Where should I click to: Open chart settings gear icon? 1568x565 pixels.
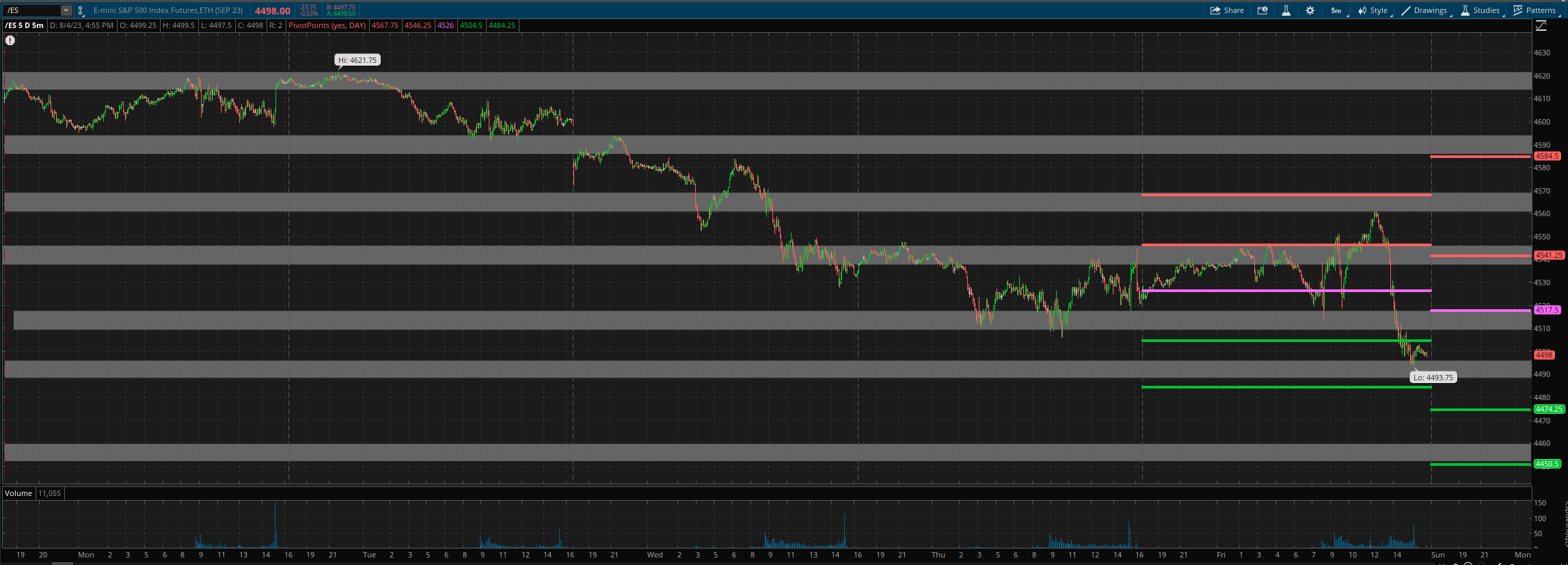pyautogui.click(x=1310, y=10)
